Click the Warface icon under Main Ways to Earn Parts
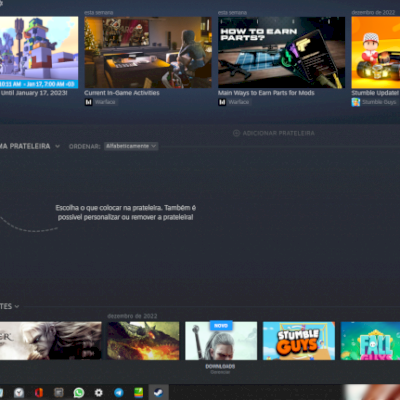This screenshot has width=400, height=400. point(222,102)
